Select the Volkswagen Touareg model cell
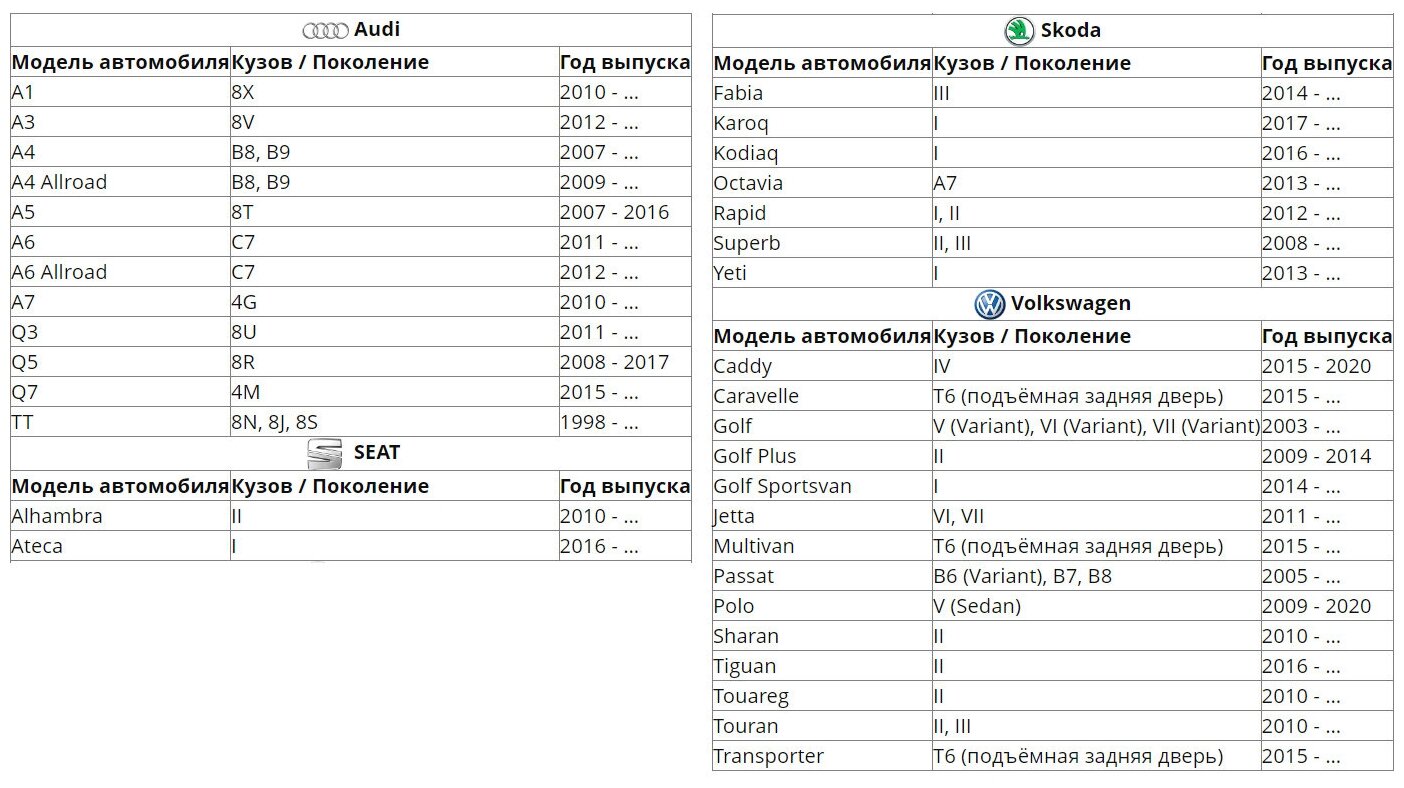The image size is (1404, 788). [822, 696]
